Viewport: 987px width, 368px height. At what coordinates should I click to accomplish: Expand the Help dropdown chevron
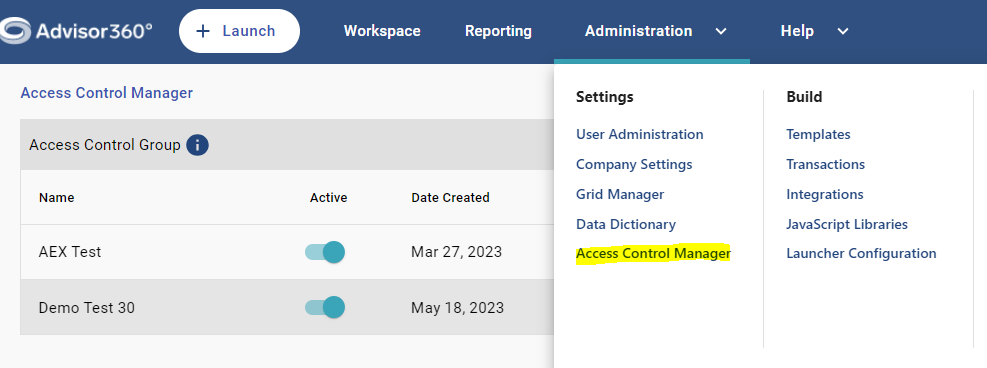[x=843, y=31]
